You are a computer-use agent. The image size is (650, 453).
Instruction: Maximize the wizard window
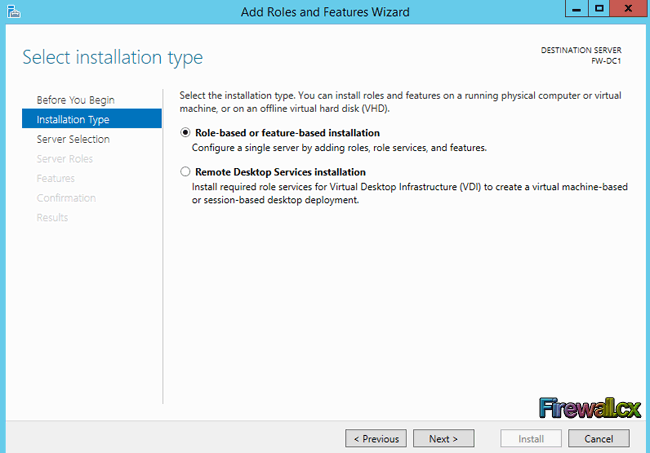[x=599, y=8]
